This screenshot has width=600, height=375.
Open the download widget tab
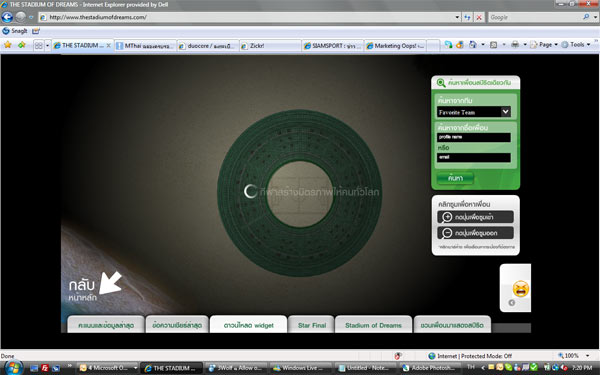click(248, 325)
